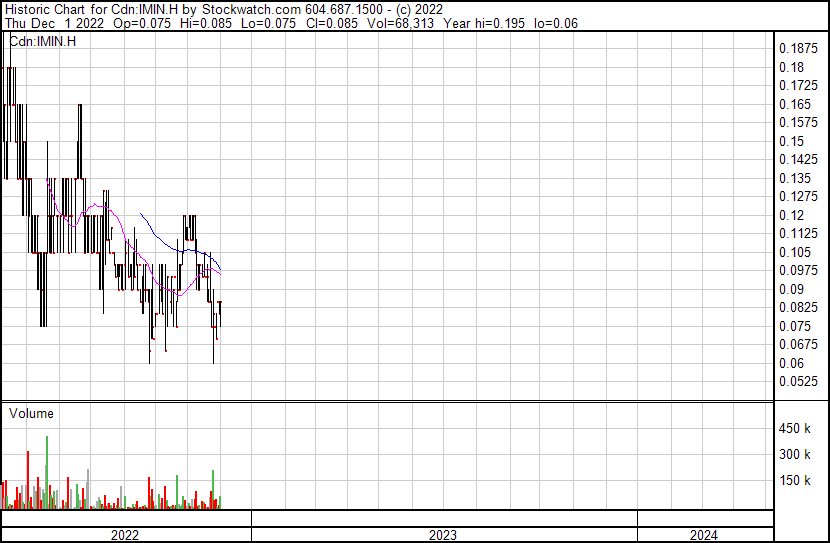The height and width of the screenshot is (543, 830).
Task: Select the 2024 year label on the timeline
Action: point(705,535)
